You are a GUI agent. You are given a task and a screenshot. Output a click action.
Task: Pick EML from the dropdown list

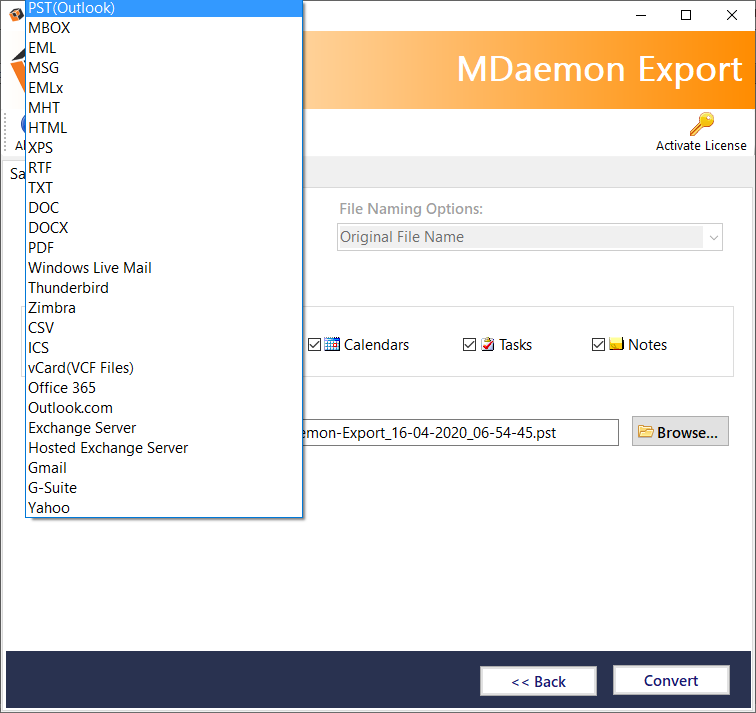tap(164, 48)
